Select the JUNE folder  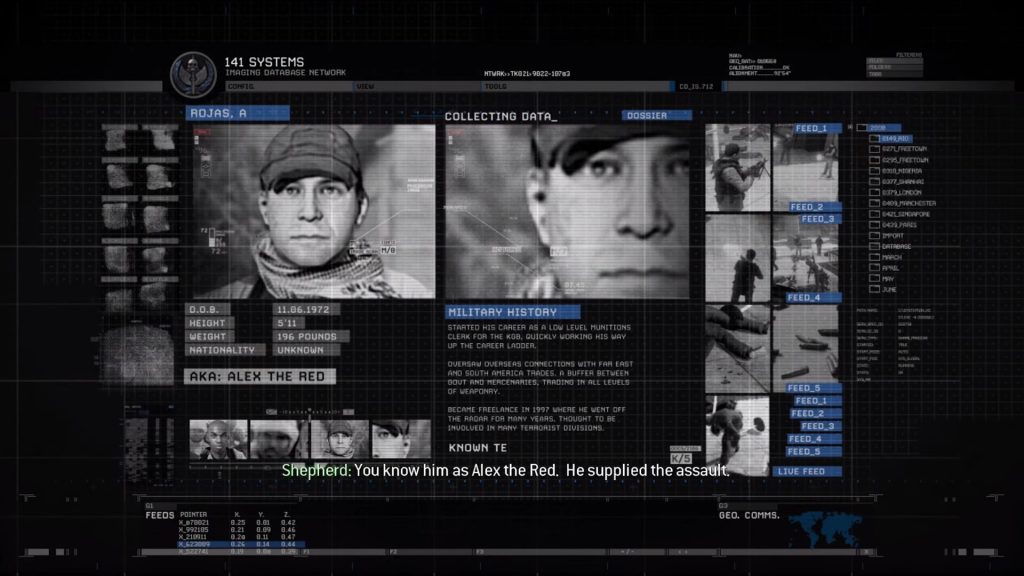[x=889, y=290]
